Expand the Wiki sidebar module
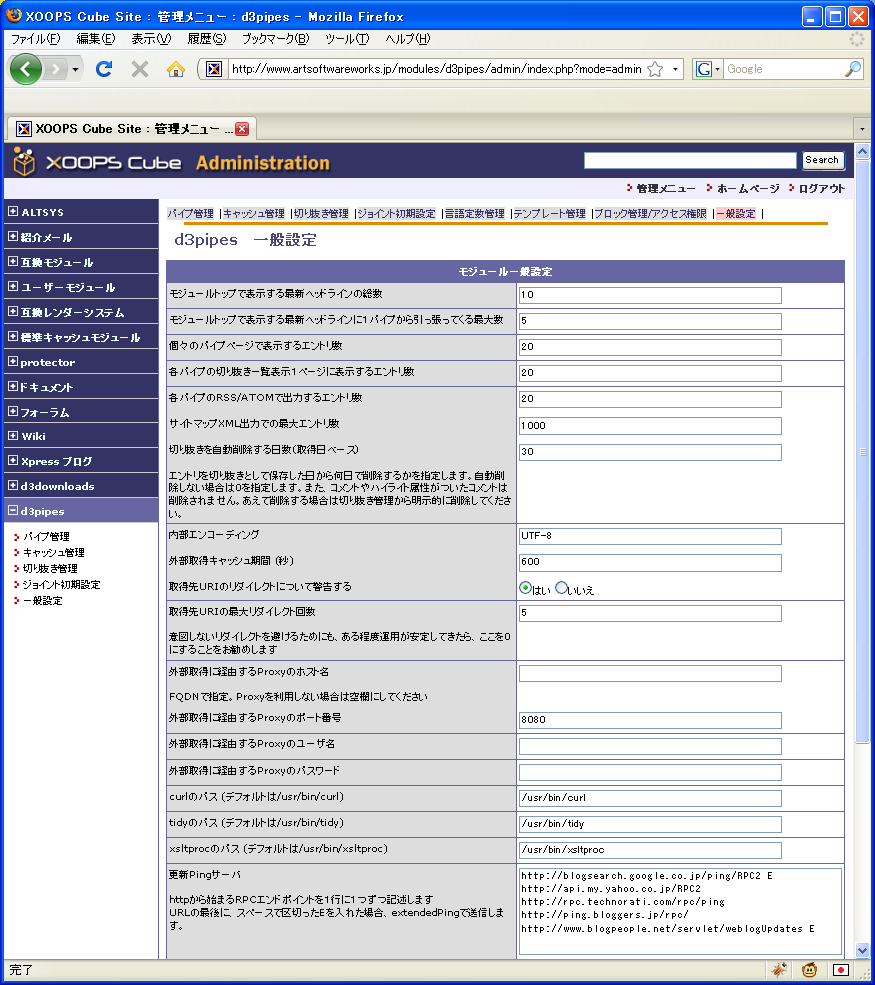Image resolution: width=875 pixels, height=985 pixels. 12,436
